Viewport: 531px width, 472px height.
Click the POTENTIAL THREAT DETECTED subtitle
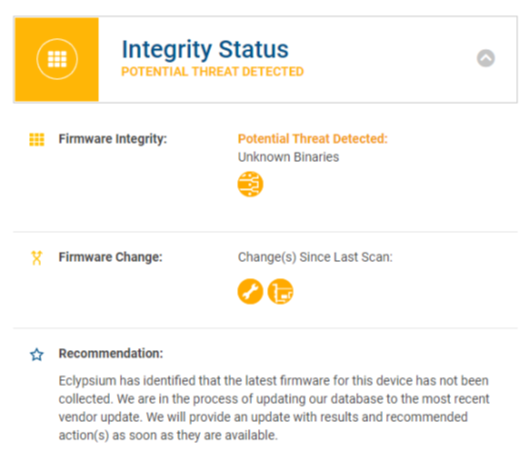pyautogui.click(x=212, y=72)
